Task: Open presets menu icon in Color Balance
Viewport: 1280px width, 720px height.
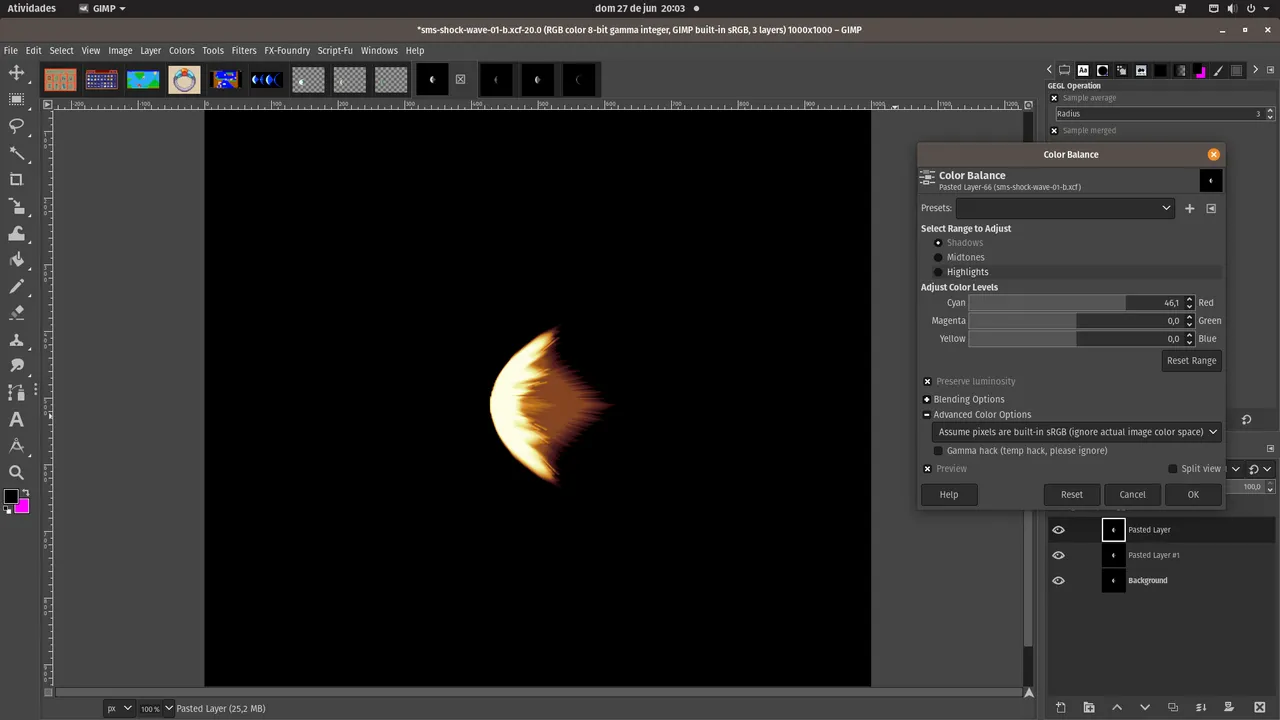Action: (x=1211, y=208)
